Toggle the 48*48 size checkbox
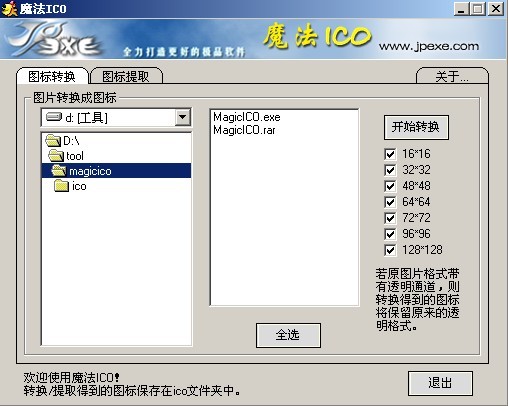Image resolution: width=508 pixels, height=406 pixels. point(390,186)
